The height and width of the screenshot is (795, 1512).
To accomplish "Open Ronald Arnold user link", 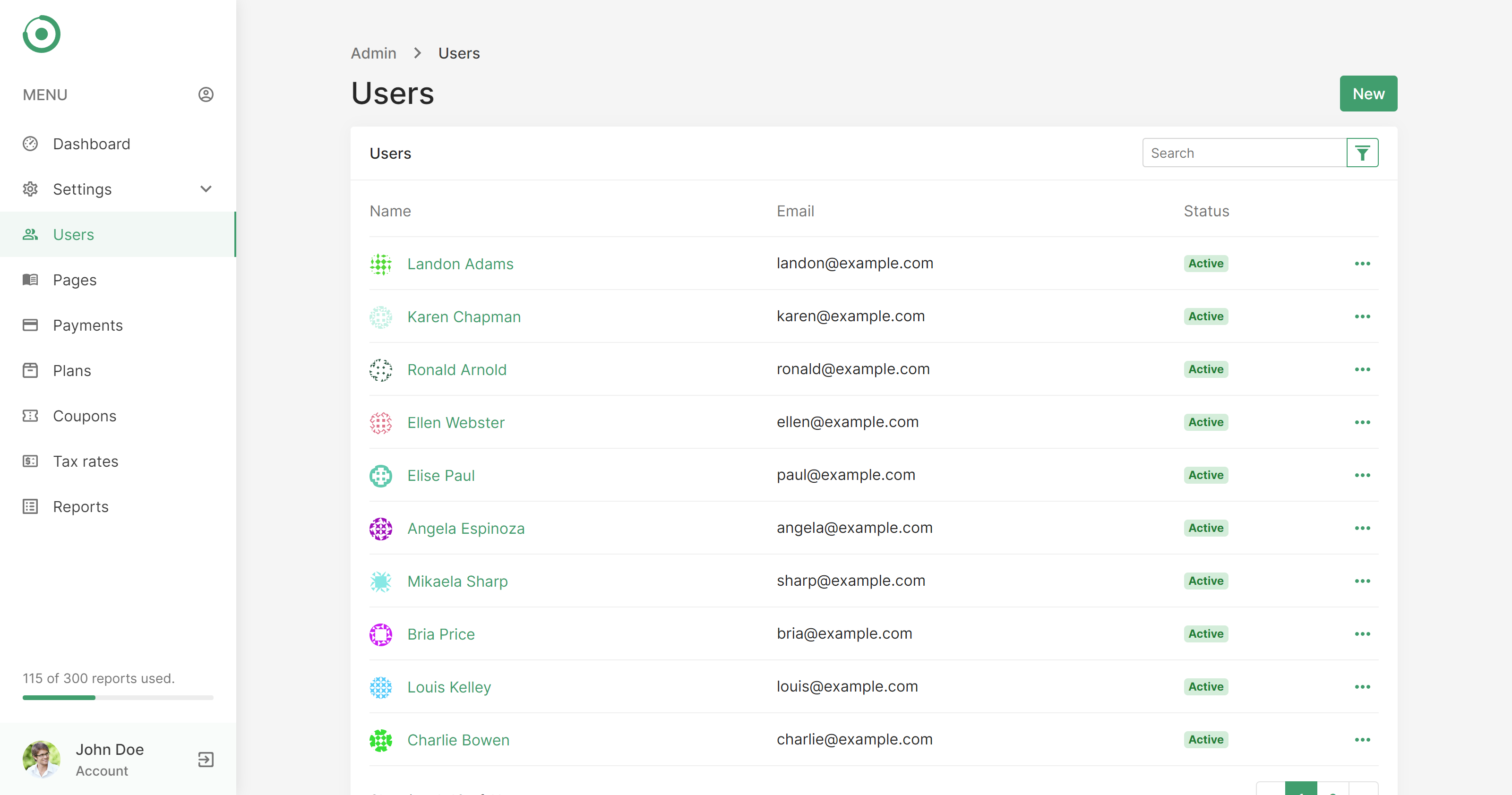I will pos(456,370).
